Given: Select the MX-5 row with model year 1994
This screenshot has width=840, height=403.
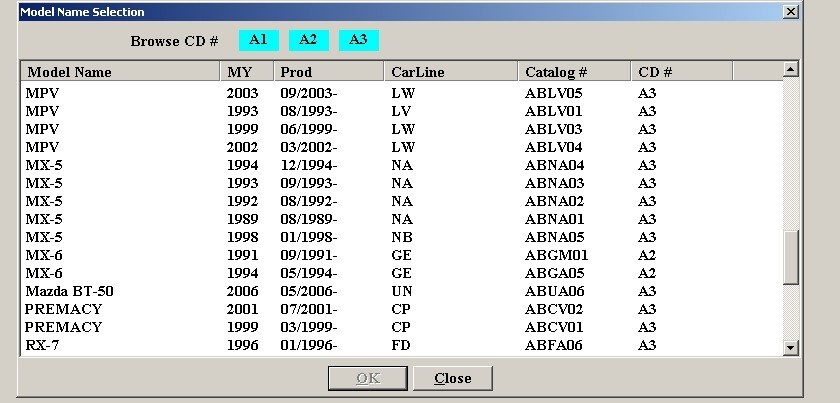Looking at the screenshot, I should [402, 165].
